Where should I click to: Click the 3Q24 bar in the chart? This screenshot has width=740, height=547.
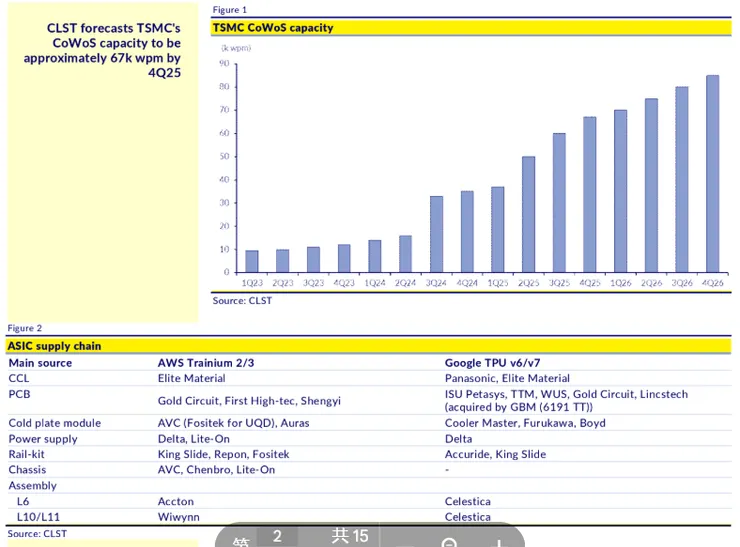437,235
